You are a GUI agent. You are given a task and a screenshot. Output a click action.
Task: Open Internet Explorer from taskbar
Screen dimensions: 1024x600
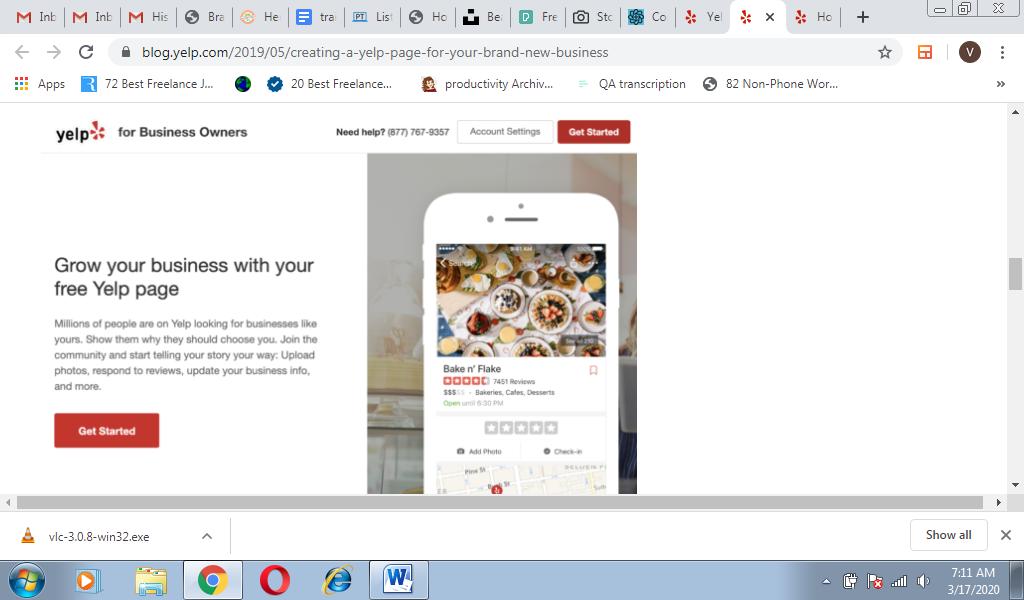[x=338, y=580]
